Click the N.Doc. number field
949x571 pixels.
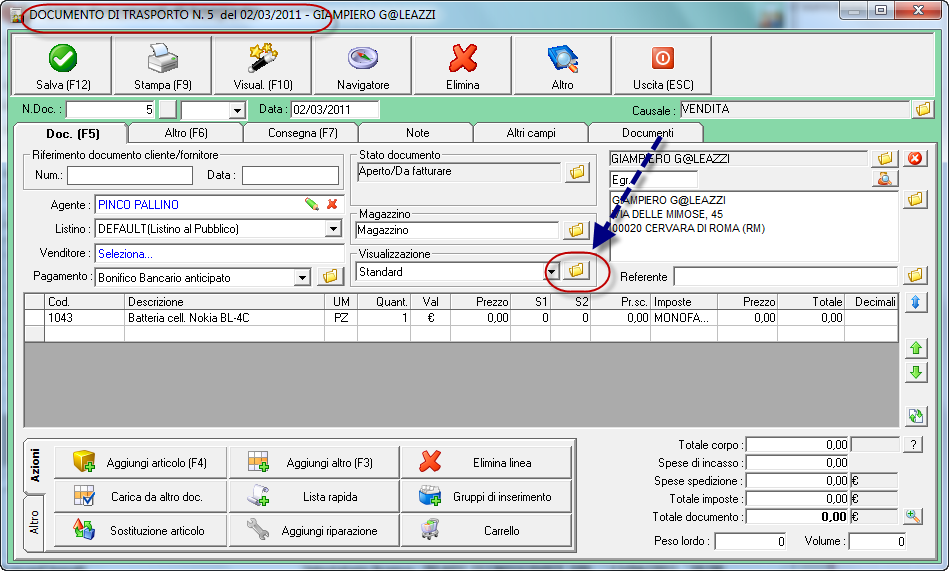[110, 110]
